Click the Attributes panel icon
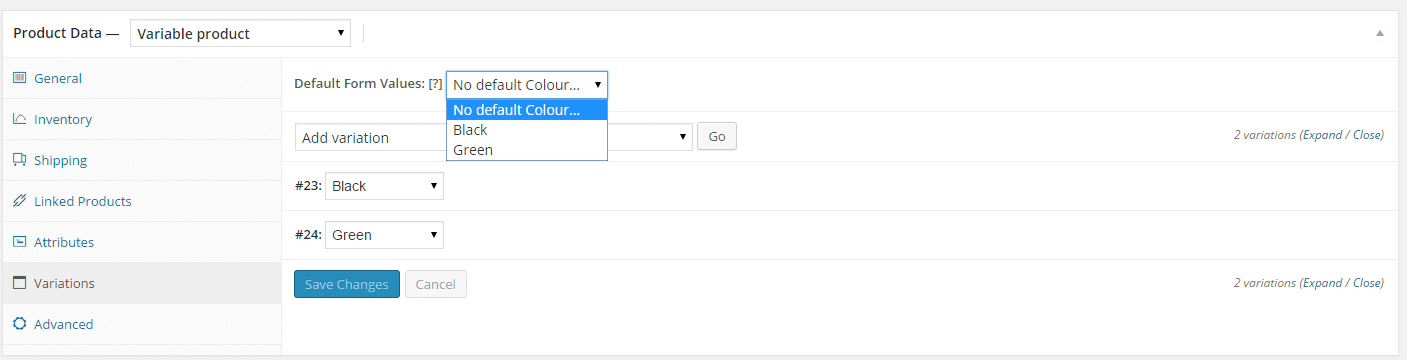1407x360 pixels. pos(19,242)
